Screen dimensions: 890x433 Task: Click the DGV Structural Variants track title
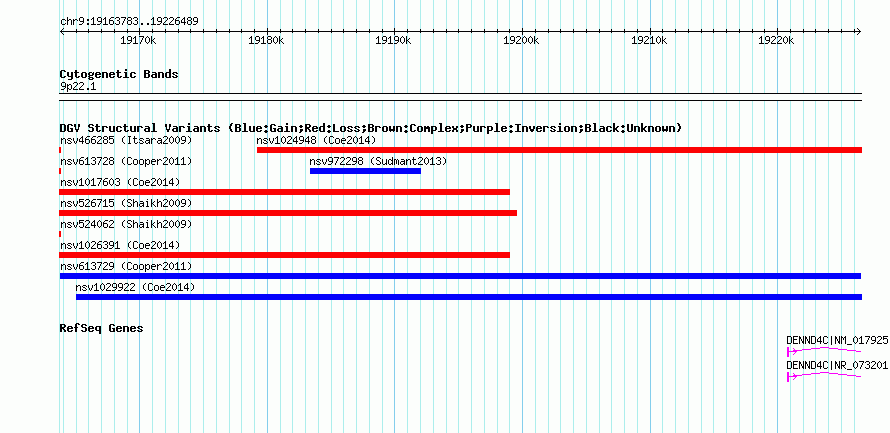tap(371, 128)
